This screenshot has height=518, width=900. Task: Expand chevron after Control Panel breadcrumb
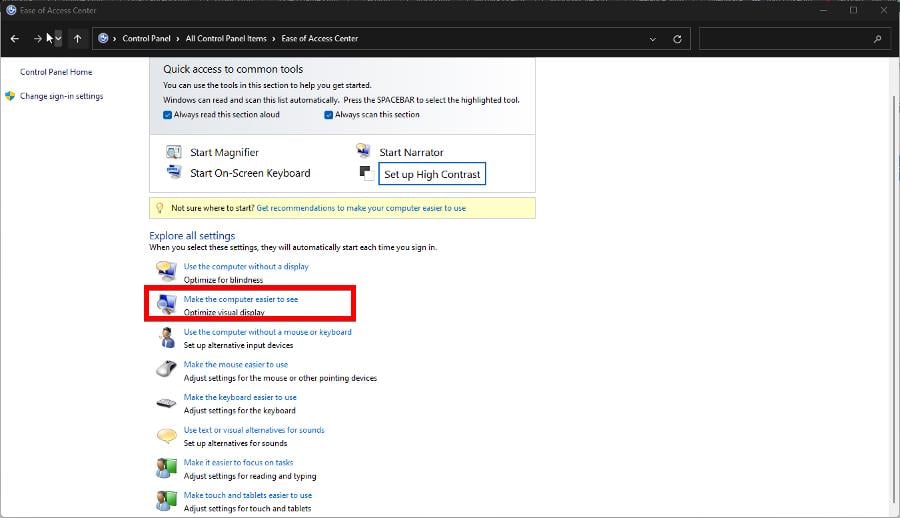pos(178,38)
